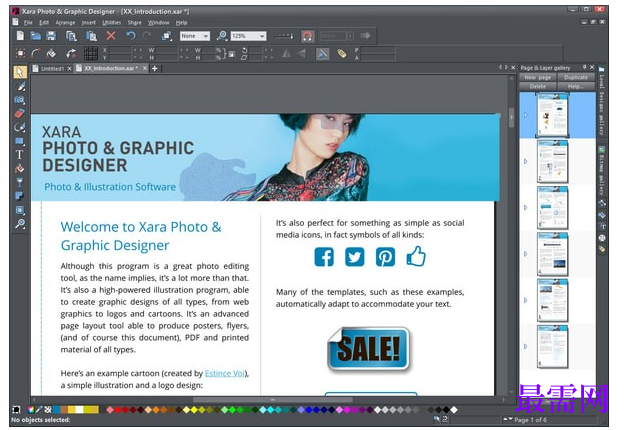This screenshot has width=627, height=430.
Task: Select the Shape Editor tool
Action: point(20,127)
